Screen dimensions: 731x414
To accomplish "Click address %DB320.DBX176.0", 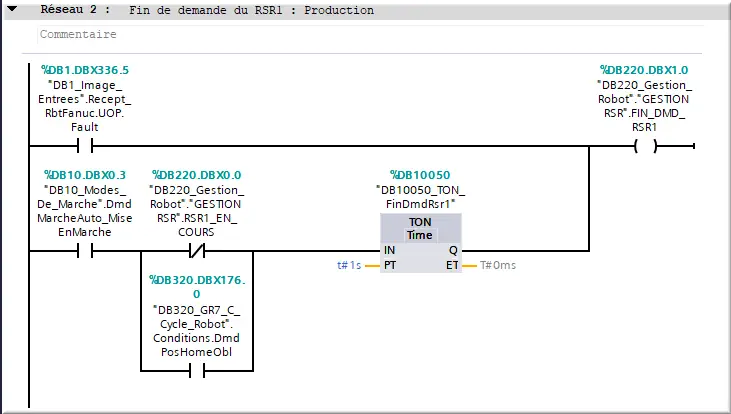I will [197, 287].
